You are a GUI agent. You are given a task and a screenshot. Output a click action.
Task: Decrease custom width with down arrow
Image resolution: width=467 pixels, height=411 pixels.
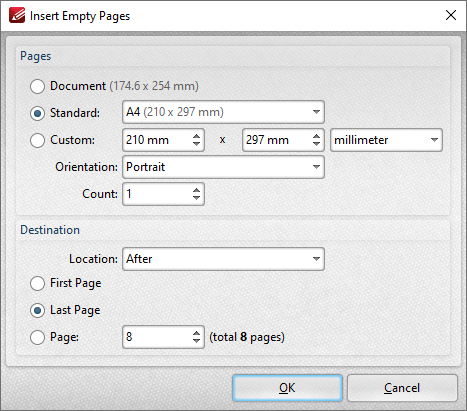pyautogui.click(x=197, y=144)
